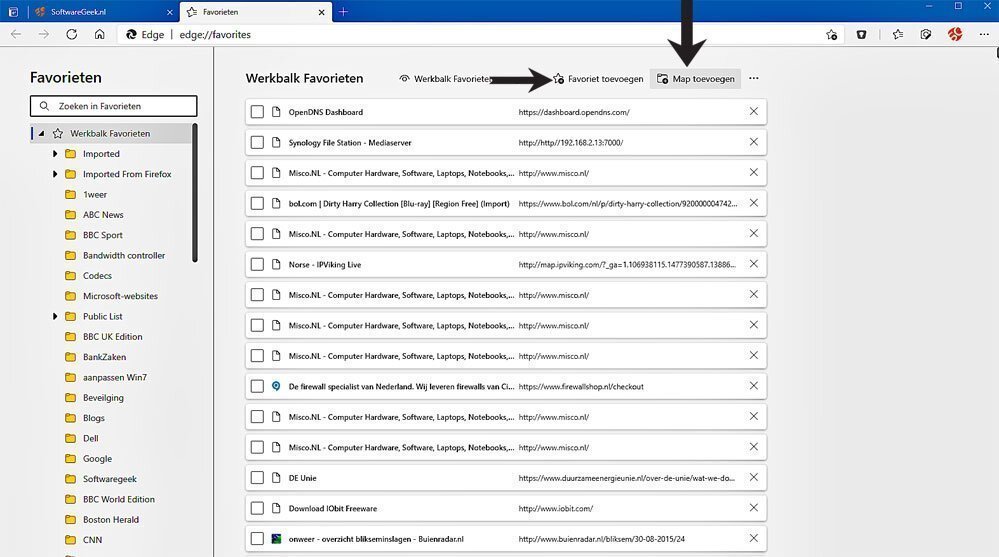Click Favoriet toevoegen button
The width and height of the screenshot is (999, 557).
coord(598,79)
